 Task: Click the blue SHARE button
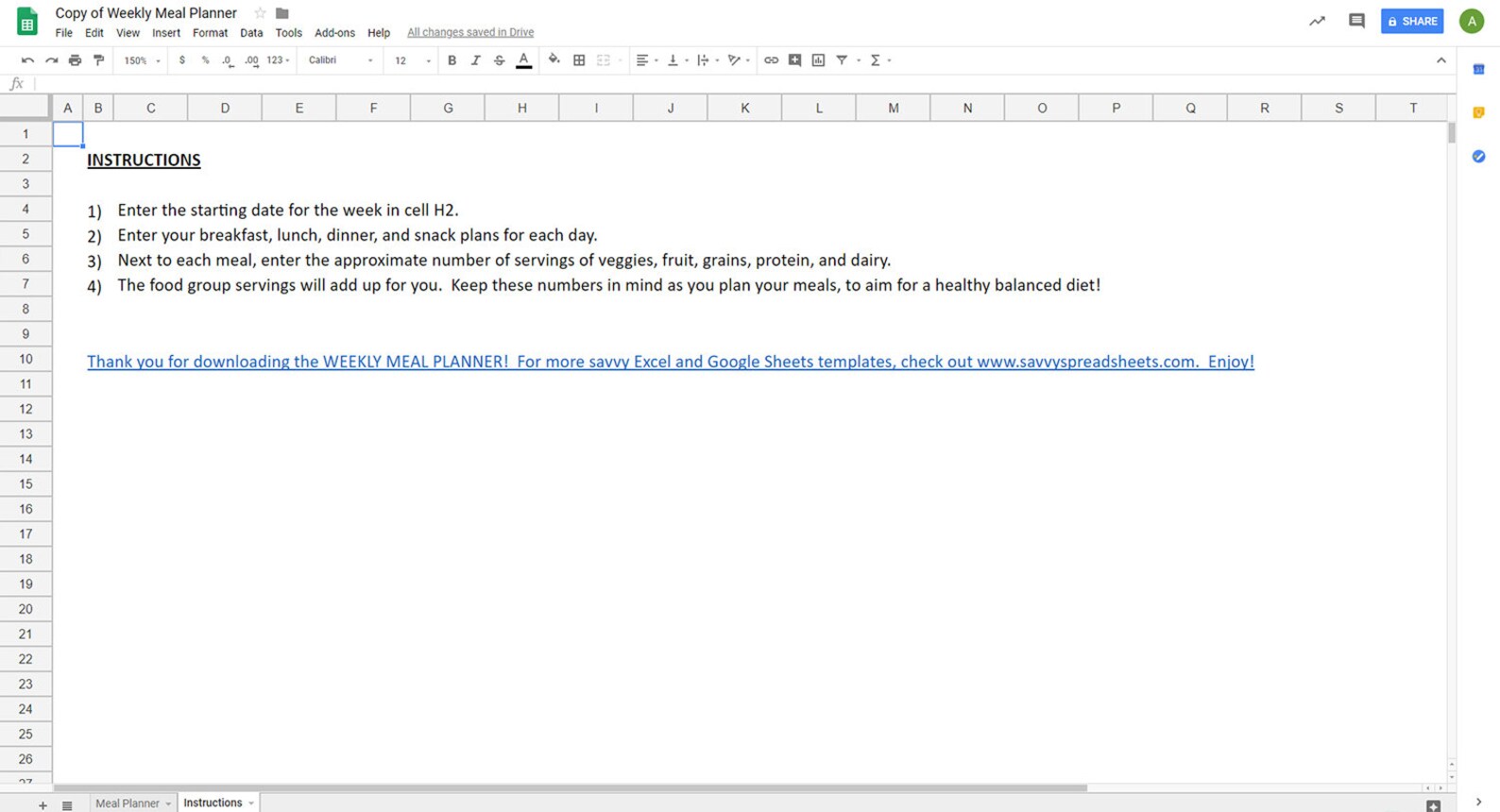[x=1412, y=21]
